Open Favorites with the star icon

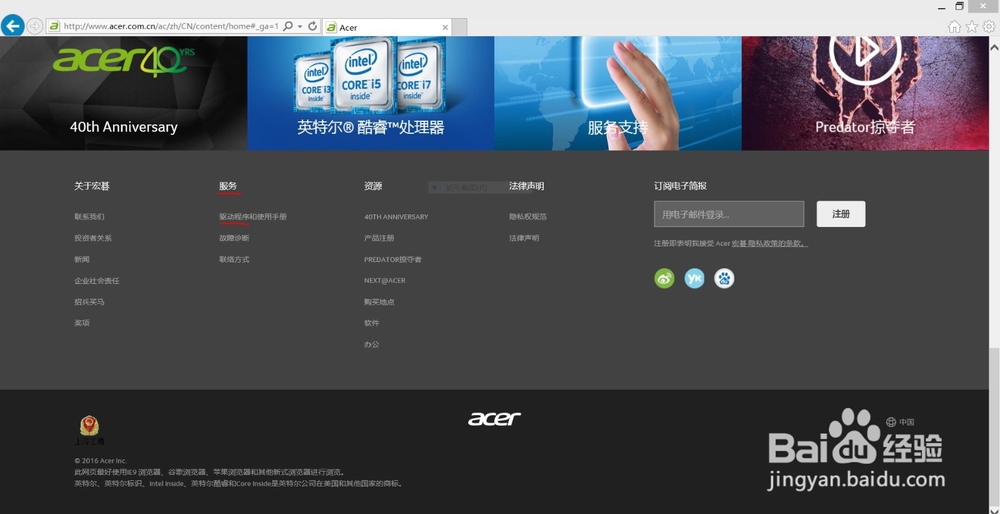[971, 26]
